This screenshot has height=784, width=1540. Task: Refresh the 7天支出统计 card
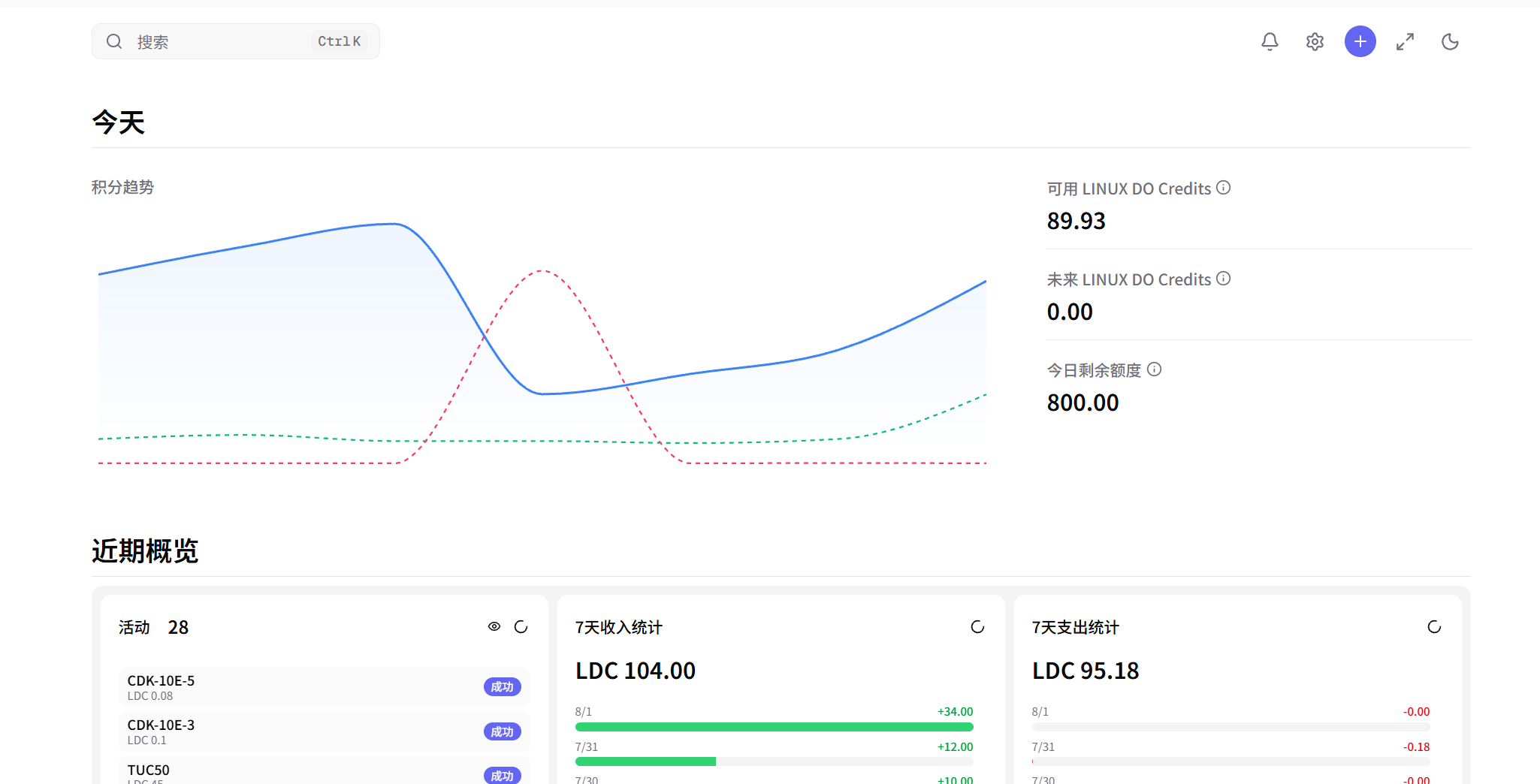coord(1434,626)
